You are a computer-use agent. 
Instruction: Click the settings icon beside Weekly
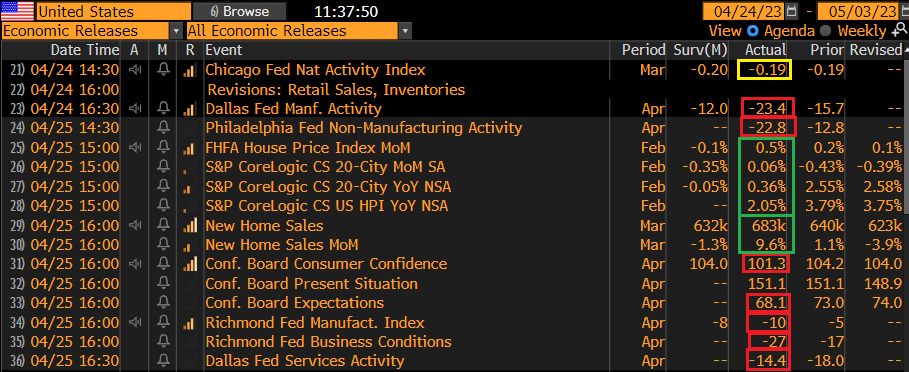[x=898, y=31]
